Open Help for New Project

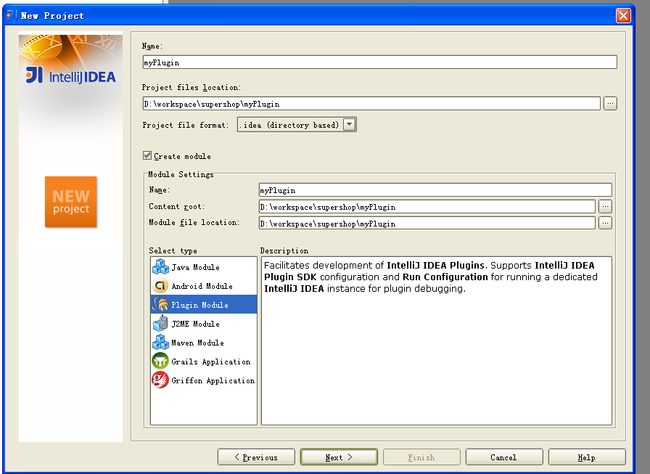[587, 457]
